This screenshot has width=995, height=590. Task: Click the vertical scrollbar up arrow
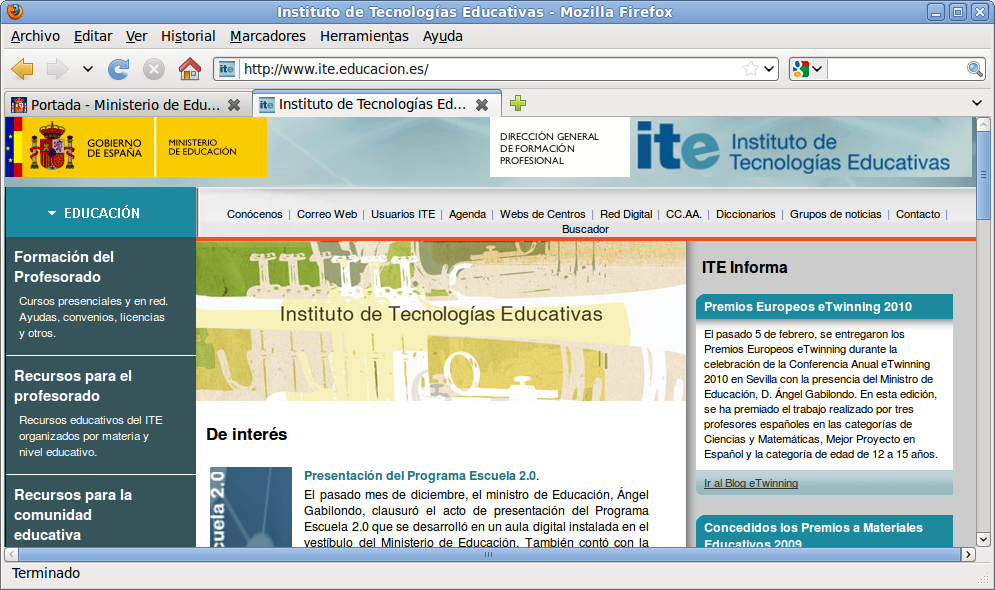(983, 124)
